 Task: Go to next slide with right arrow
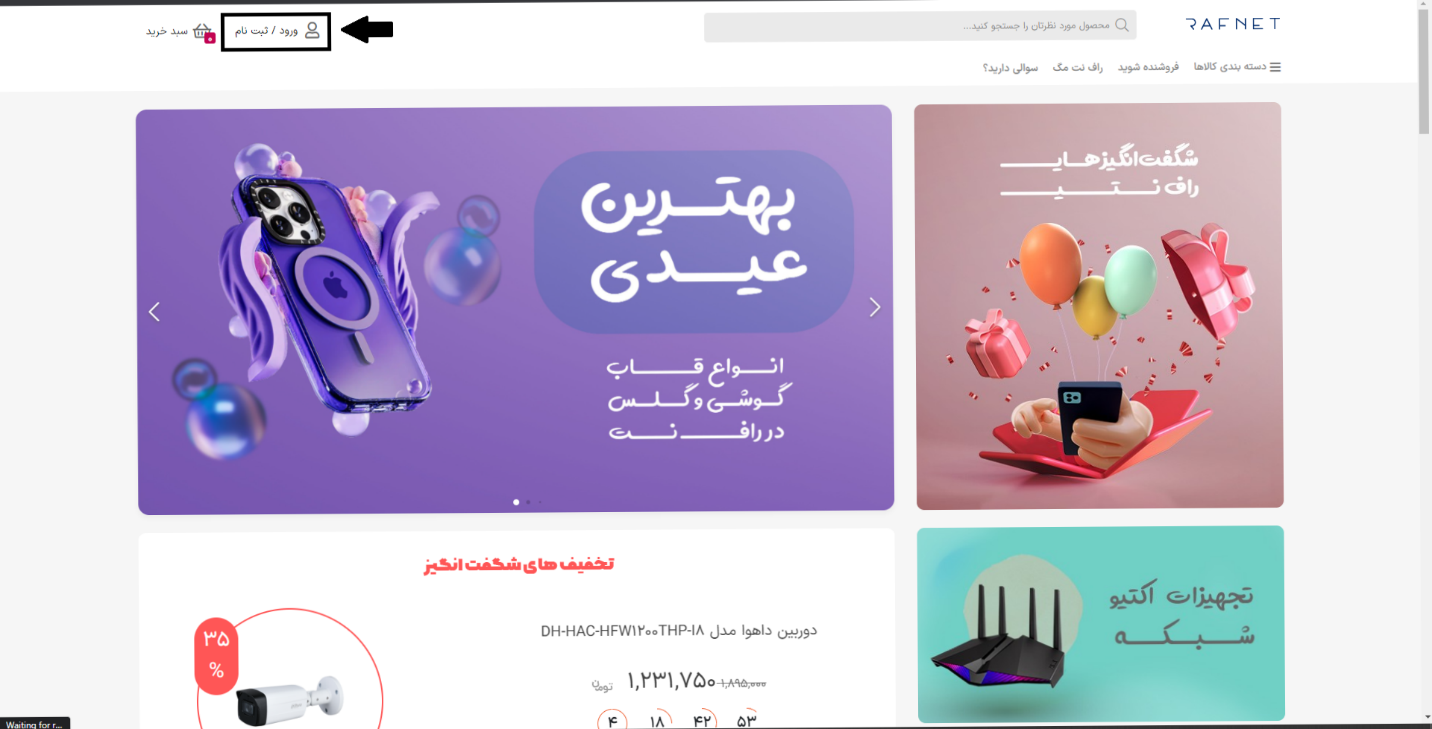[875, 307]
